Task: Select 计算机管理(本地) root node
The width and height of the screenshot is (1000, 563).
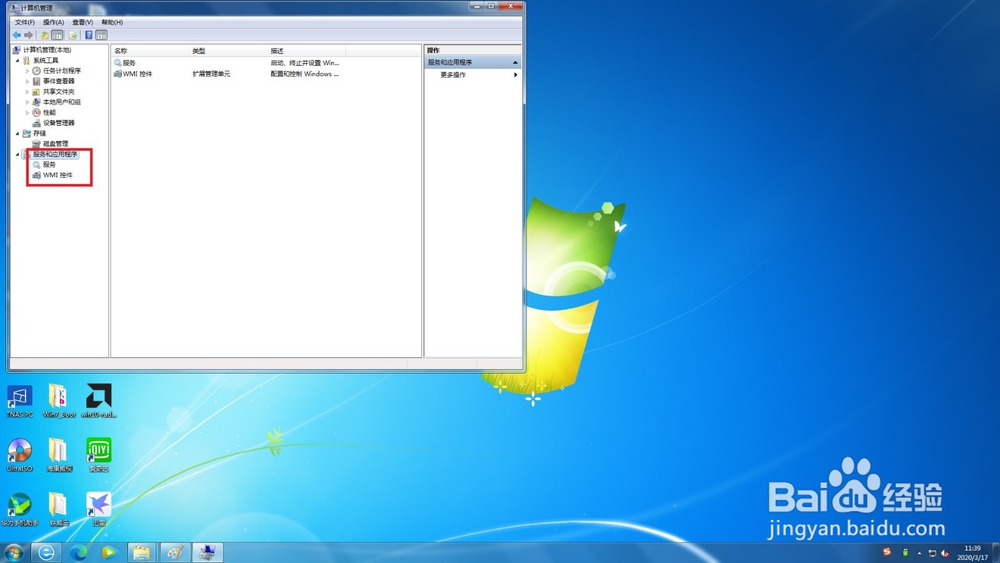Action: pyautogui.click(x=47, y=50)
